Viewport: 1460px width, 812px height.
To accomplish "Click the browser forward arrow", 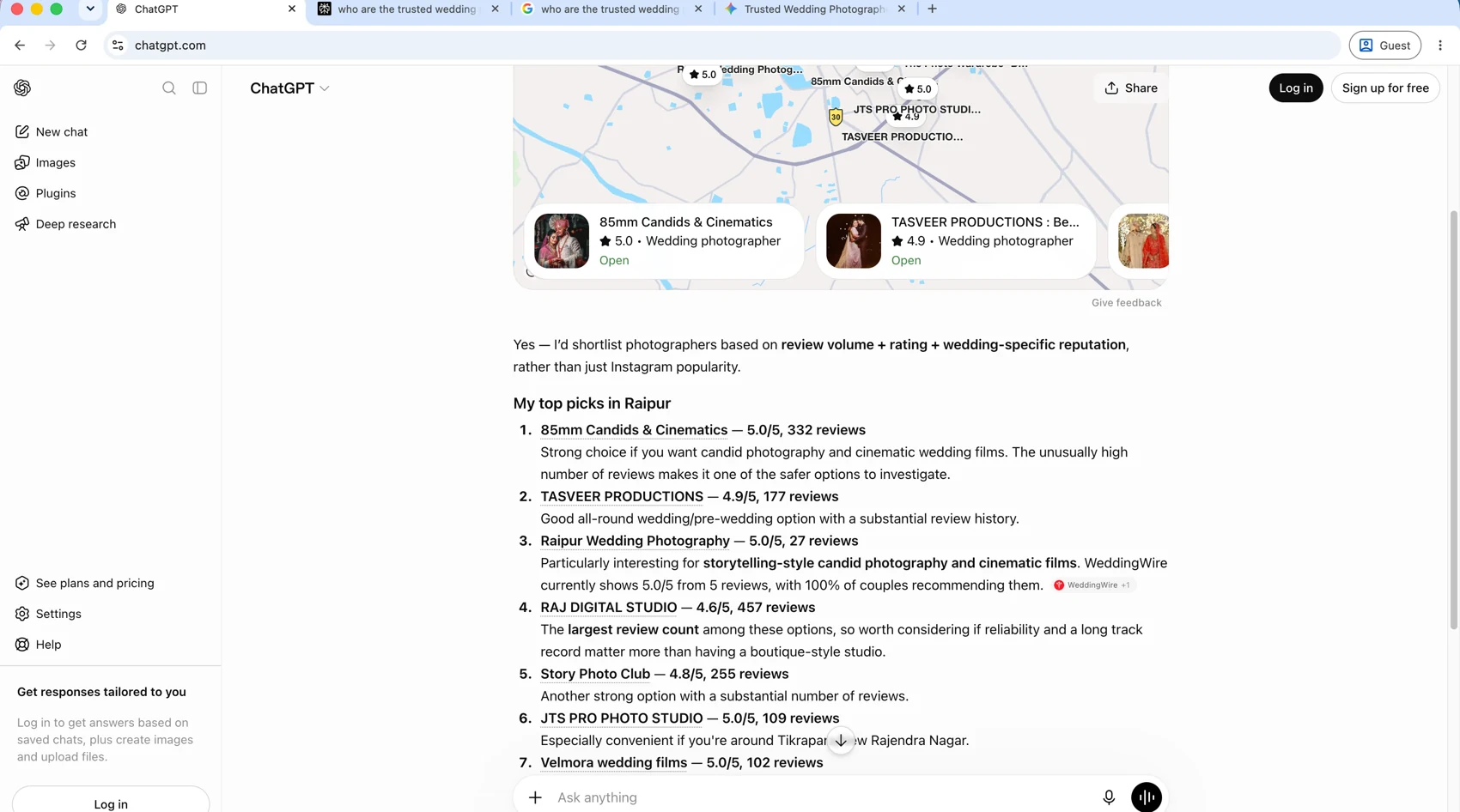I will [50, 45].
